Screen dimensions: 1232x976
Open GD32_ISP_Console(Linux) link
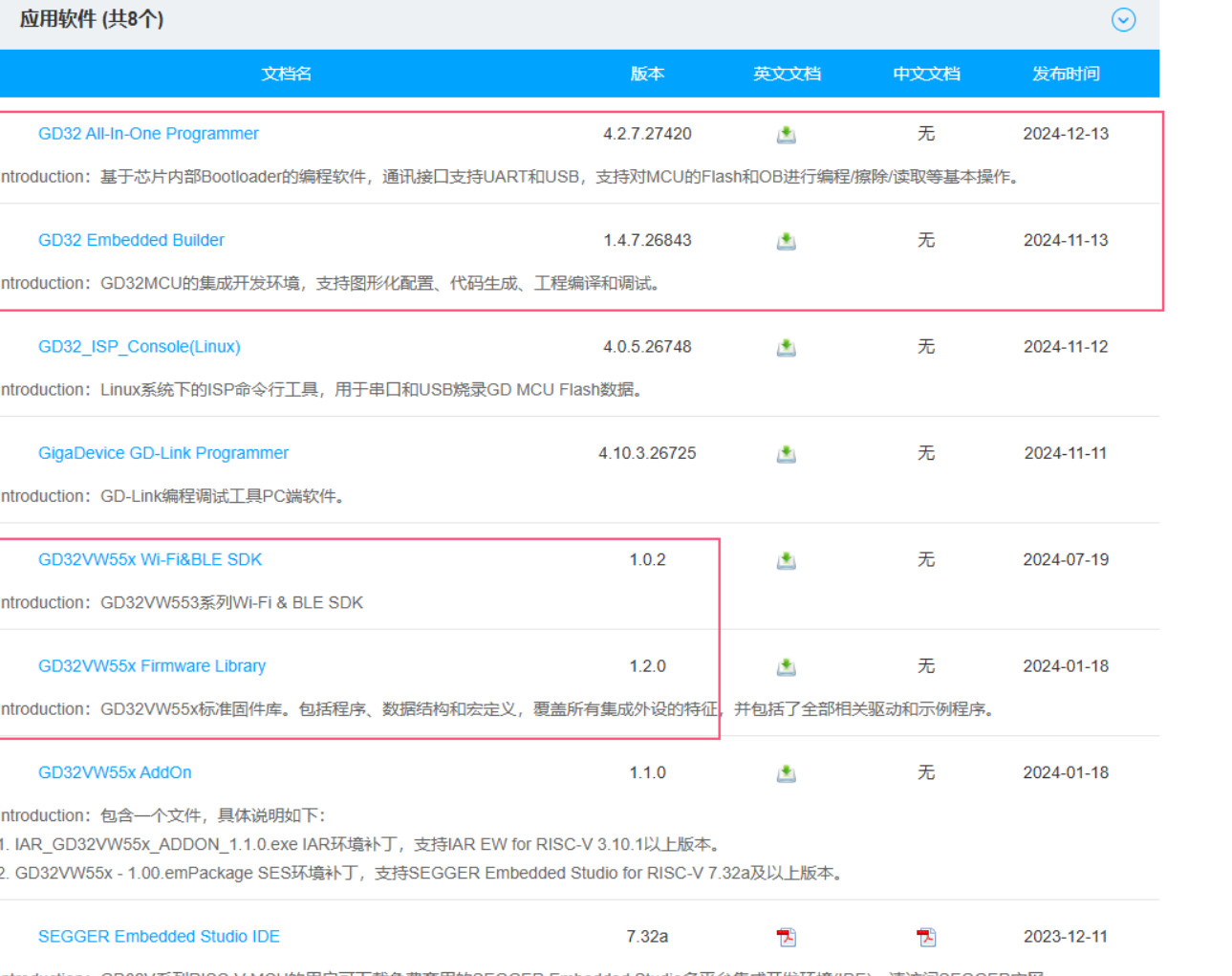click(x=139, y=346)
